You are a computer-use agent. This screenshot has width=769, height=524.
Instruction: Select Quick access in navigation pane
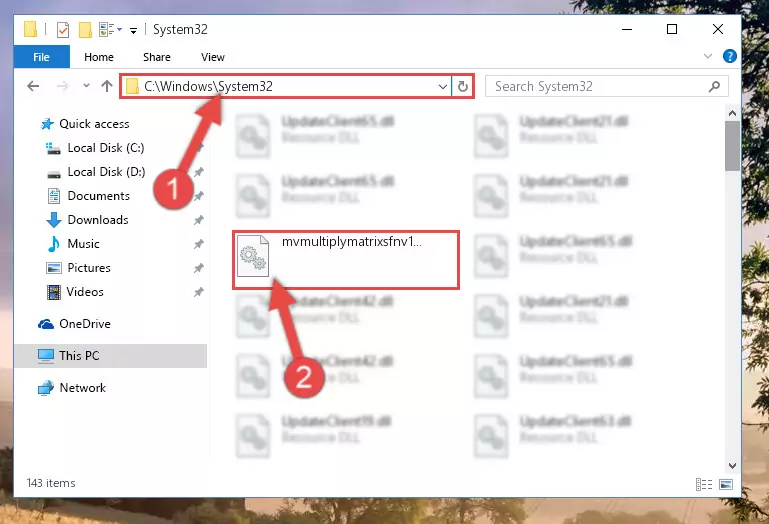click(94, 124)
